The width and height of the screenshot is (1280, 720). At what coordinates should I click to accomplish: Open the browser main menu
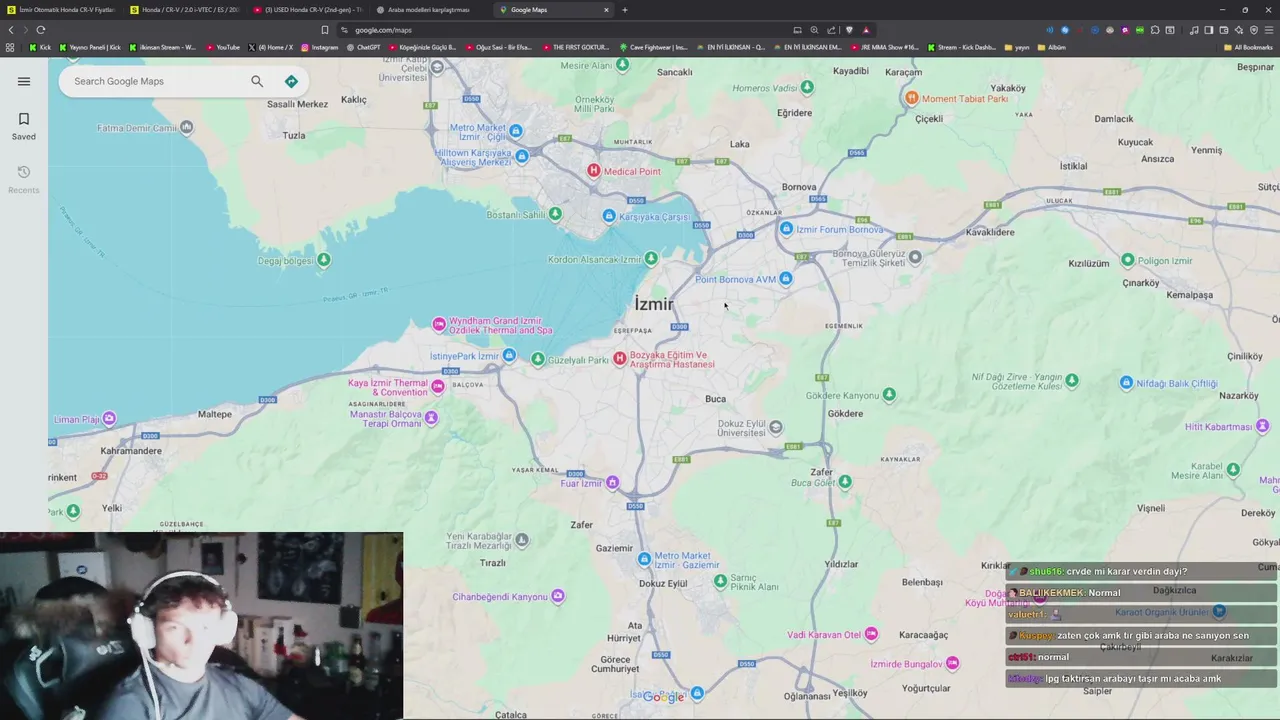click(x=1269, y=30)
